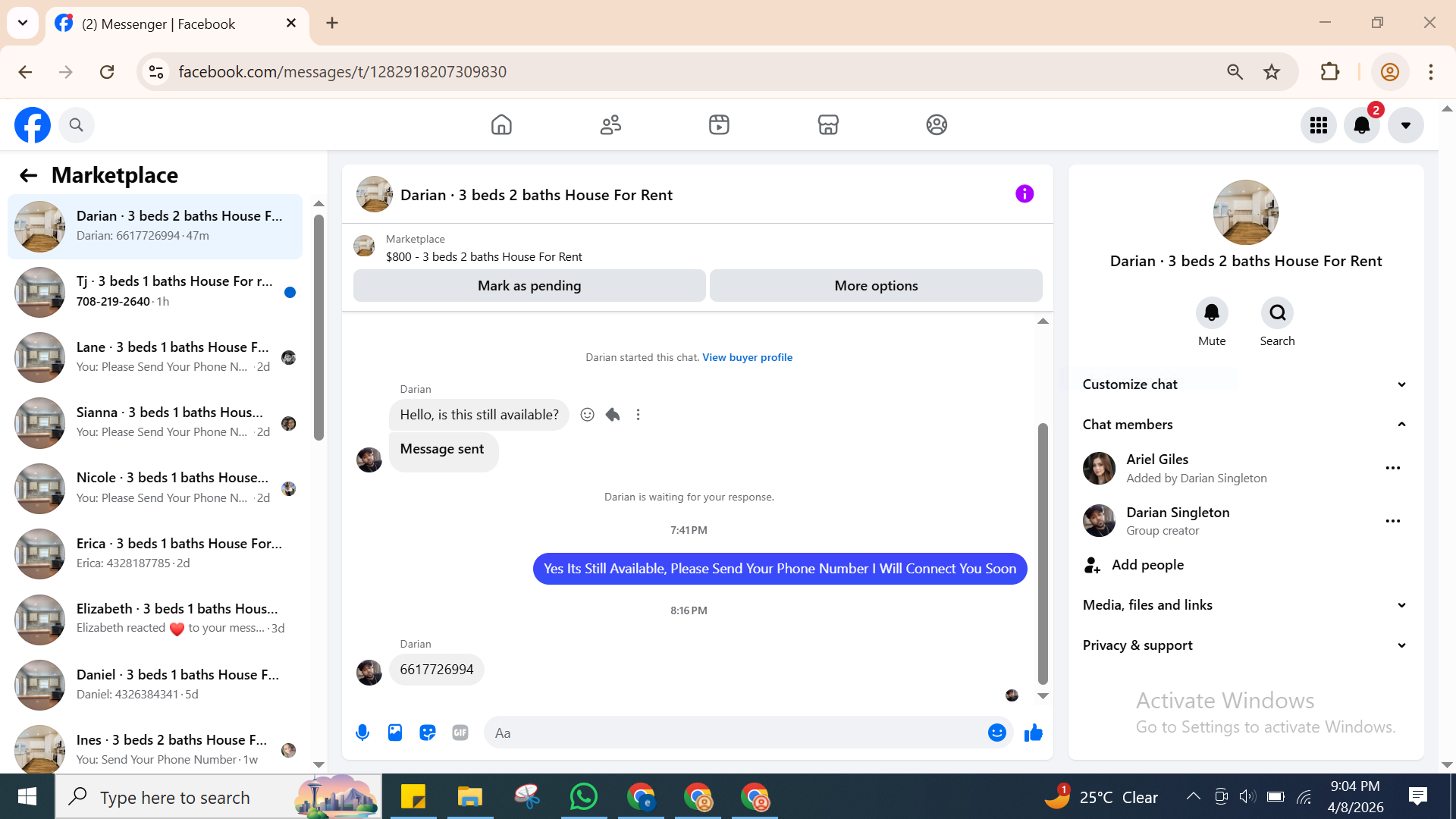1456x819 pixels.
Task: React to the 'Hello, is this still available?' message
Action: [x=587, y=415]
